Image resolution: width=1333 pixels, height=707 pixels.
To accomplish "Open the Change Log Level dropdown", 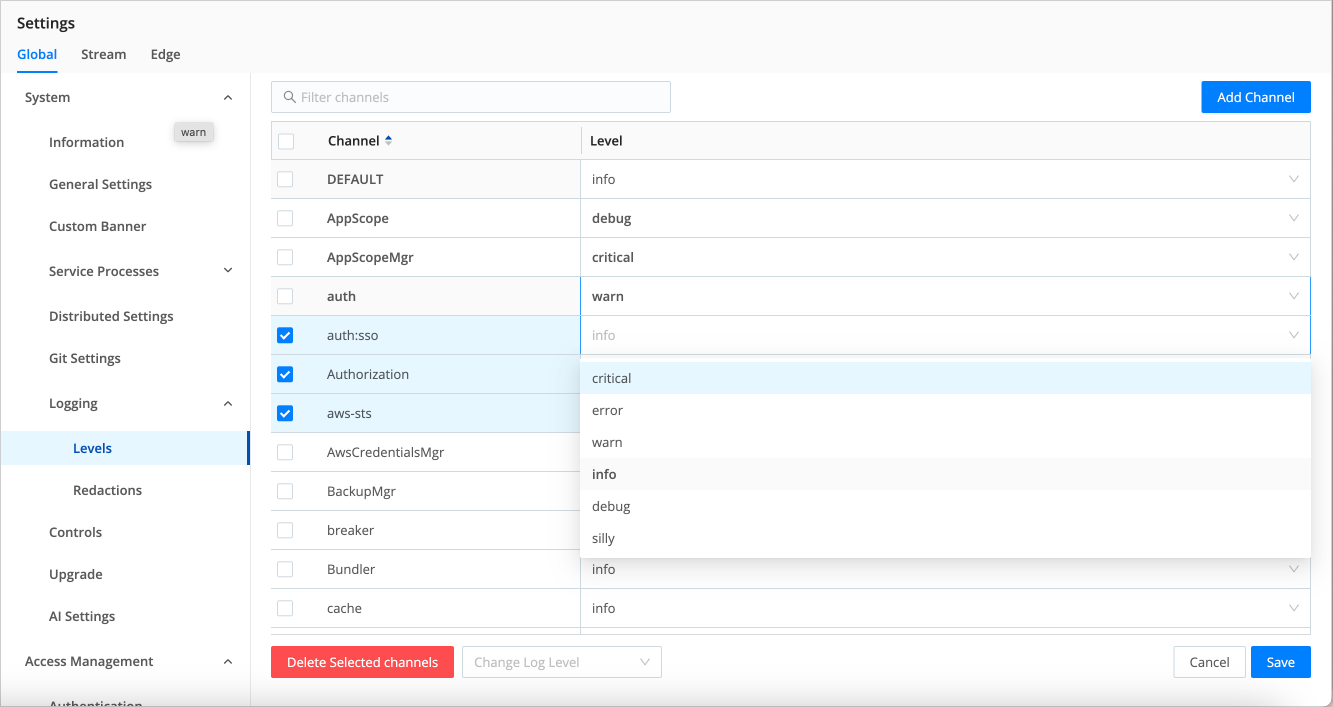I will 561,661.
